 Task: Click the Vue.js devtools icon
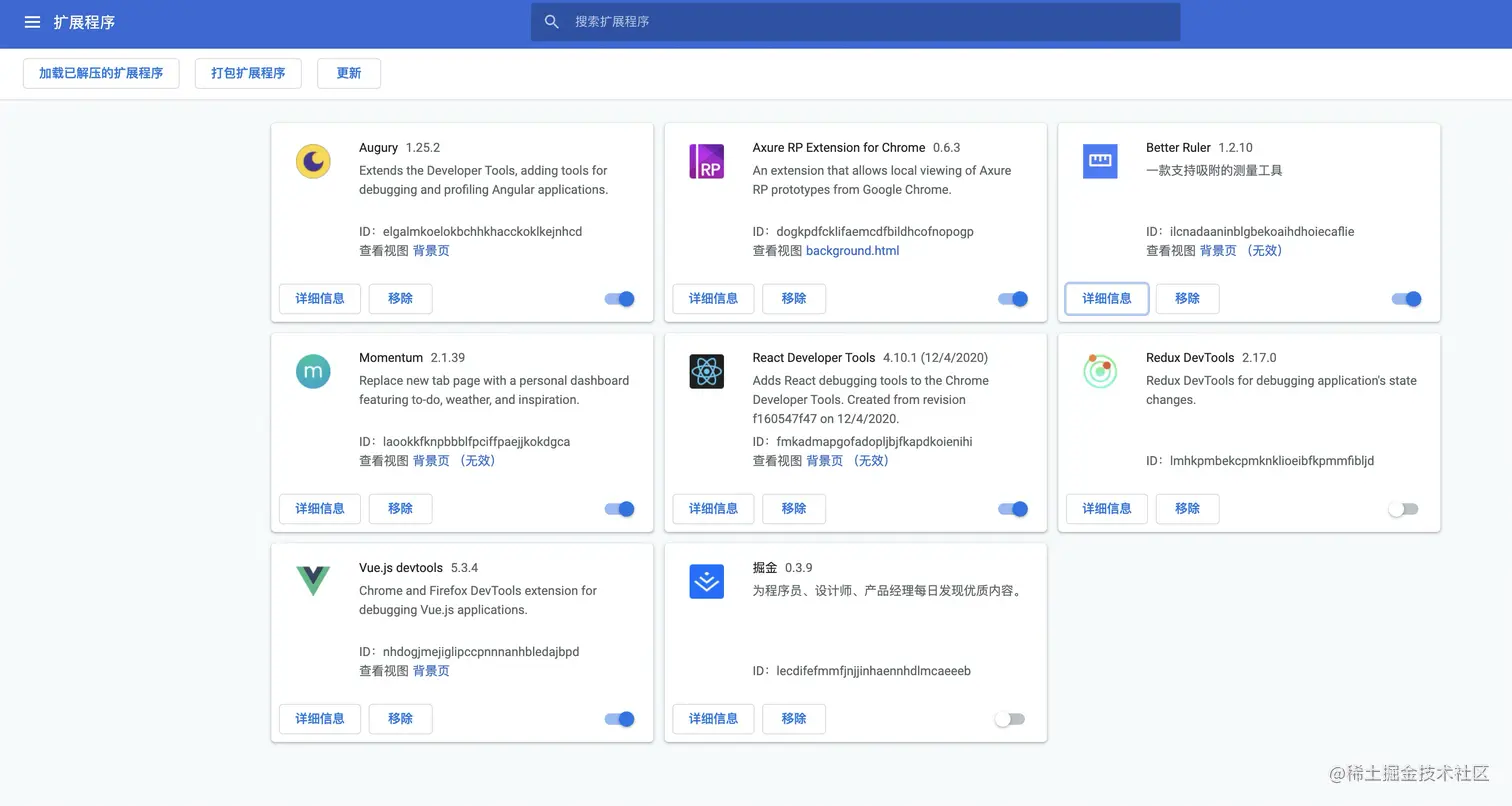pos(313,581)
